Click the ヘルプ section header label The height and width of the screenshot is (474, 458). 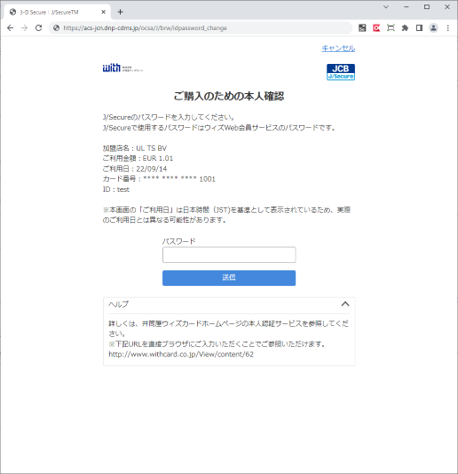(x=118, y=304)
